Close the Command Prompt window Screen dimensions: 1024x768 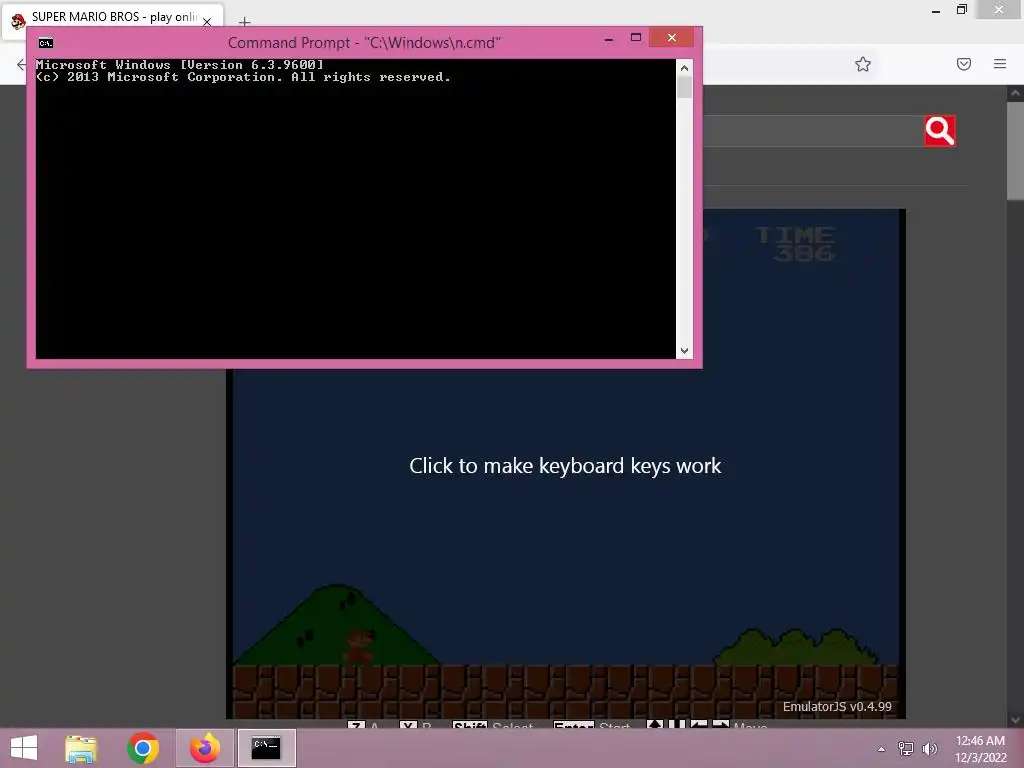pos(671,38)
